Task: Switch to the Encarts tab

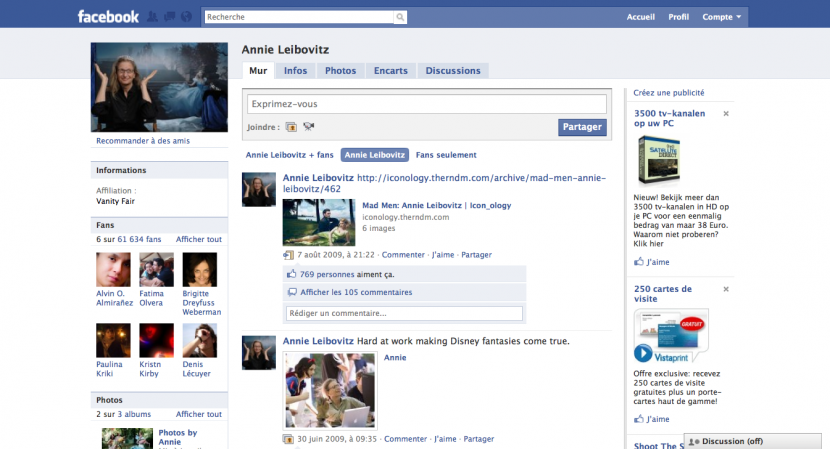Action: [391, 70]
